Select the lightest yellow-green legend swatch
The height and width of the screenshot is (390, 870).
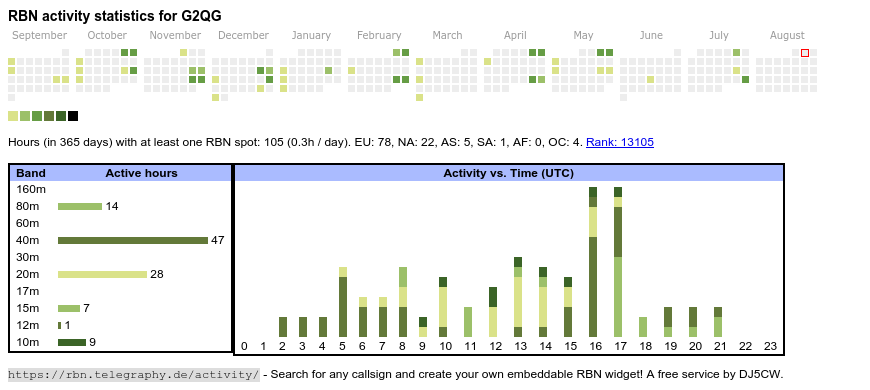[13, 116]
